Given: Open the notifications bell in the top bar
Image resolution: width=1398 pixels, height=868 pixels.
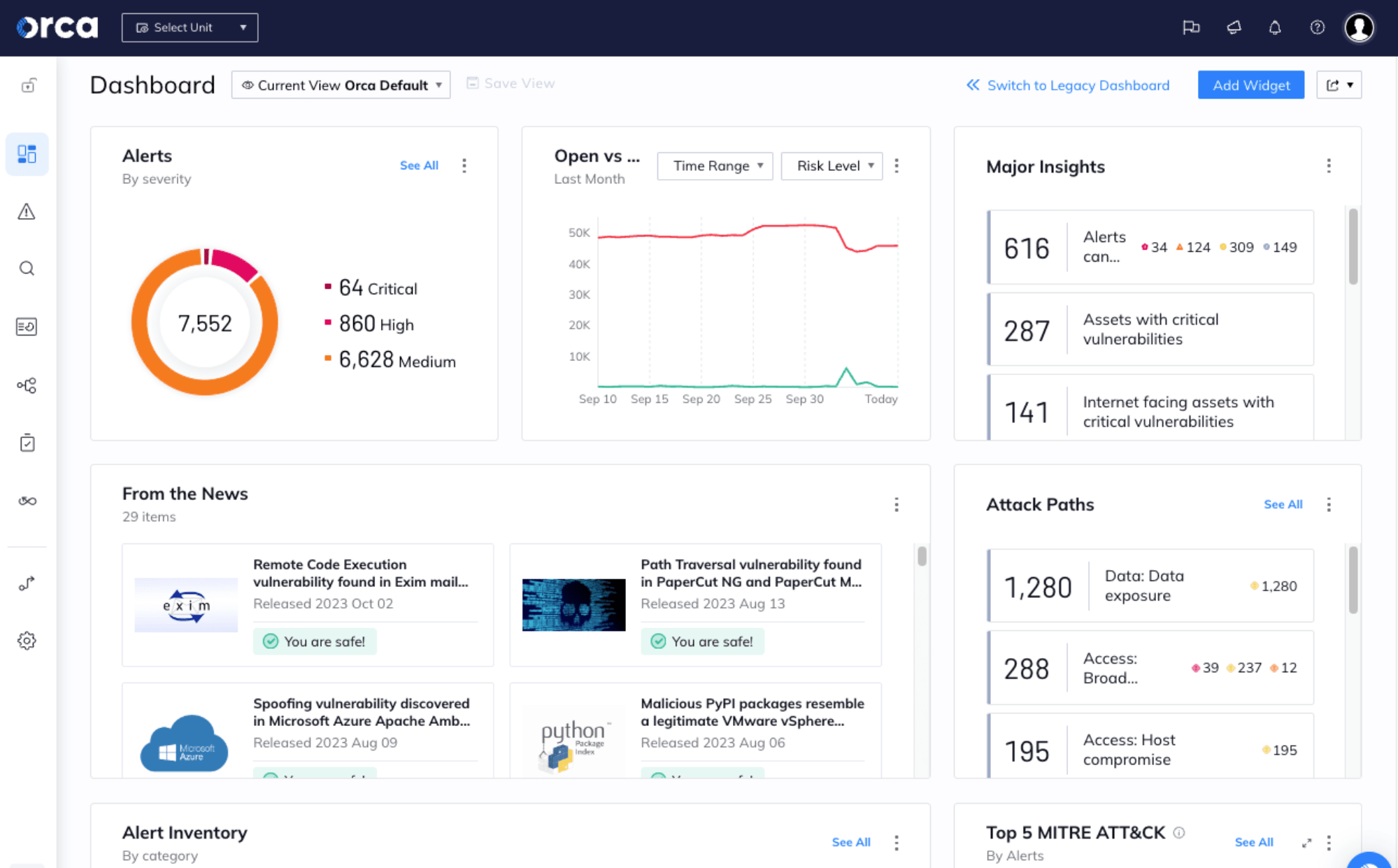Looking at the screenshot, I should coord(1275,27).
